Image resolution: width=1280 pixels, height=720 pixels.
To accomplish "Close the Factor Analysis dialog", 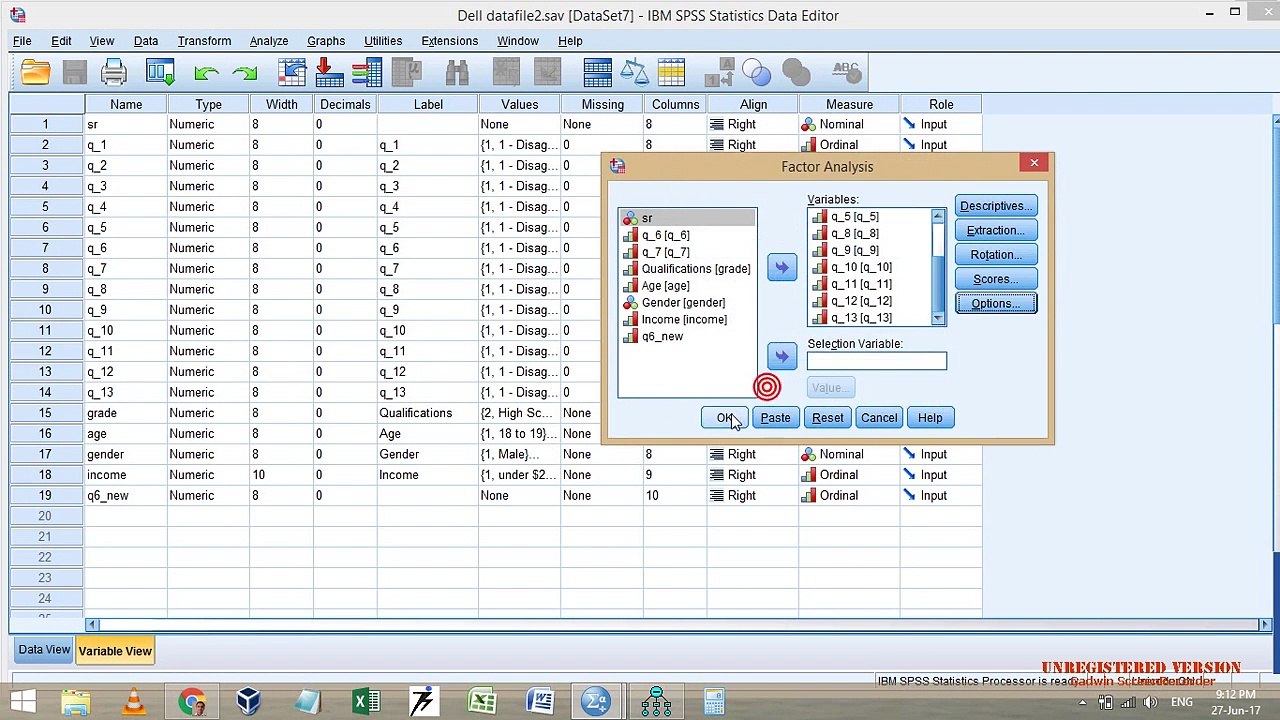I will click(x=1034, y=163).
